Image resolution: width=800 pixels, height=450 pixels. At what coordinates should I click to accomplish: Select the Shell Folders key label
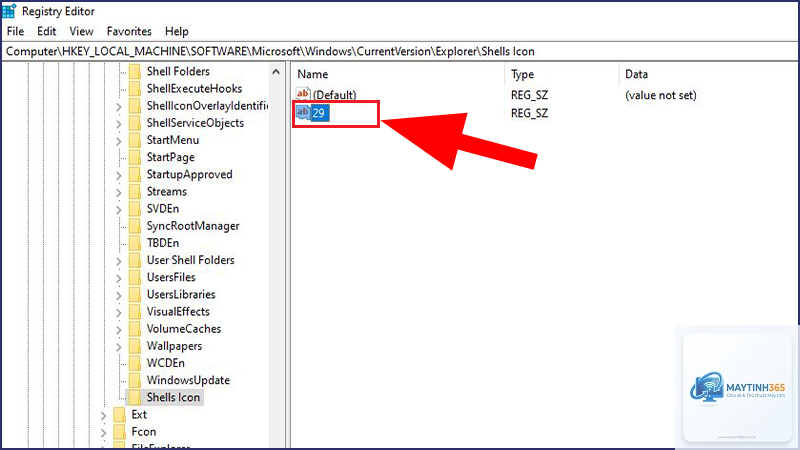pyautogui.click(x=178, y=71)
